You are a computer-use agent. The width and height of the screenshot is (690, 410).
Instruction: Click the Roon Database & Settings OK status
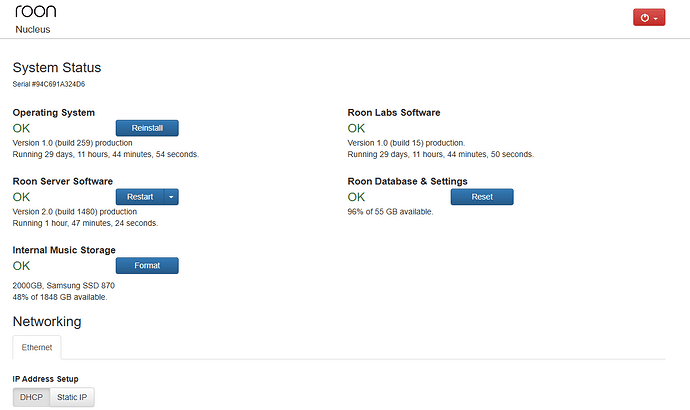[x=356, y=197]
